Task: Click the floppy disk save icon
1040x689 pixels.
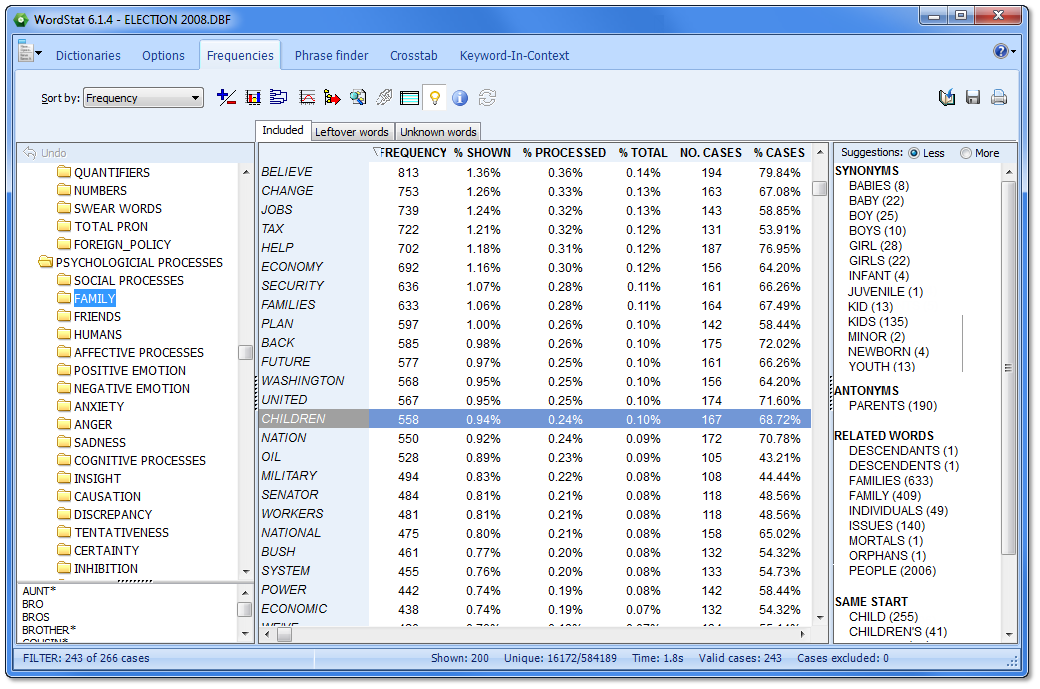Action: (973, 98)
